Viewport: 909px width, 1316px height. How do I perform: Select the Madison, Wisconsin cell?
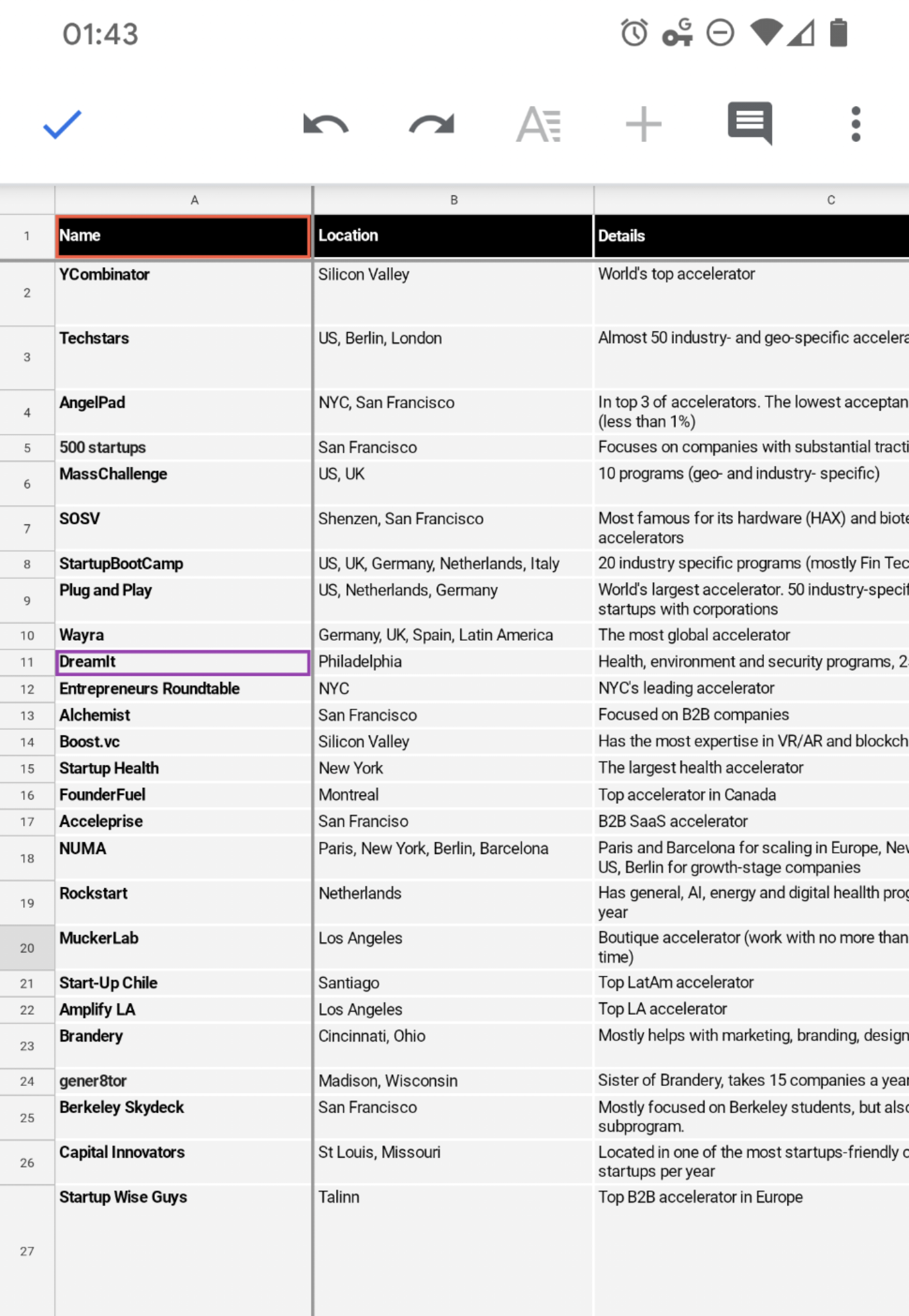point(454,1081)
